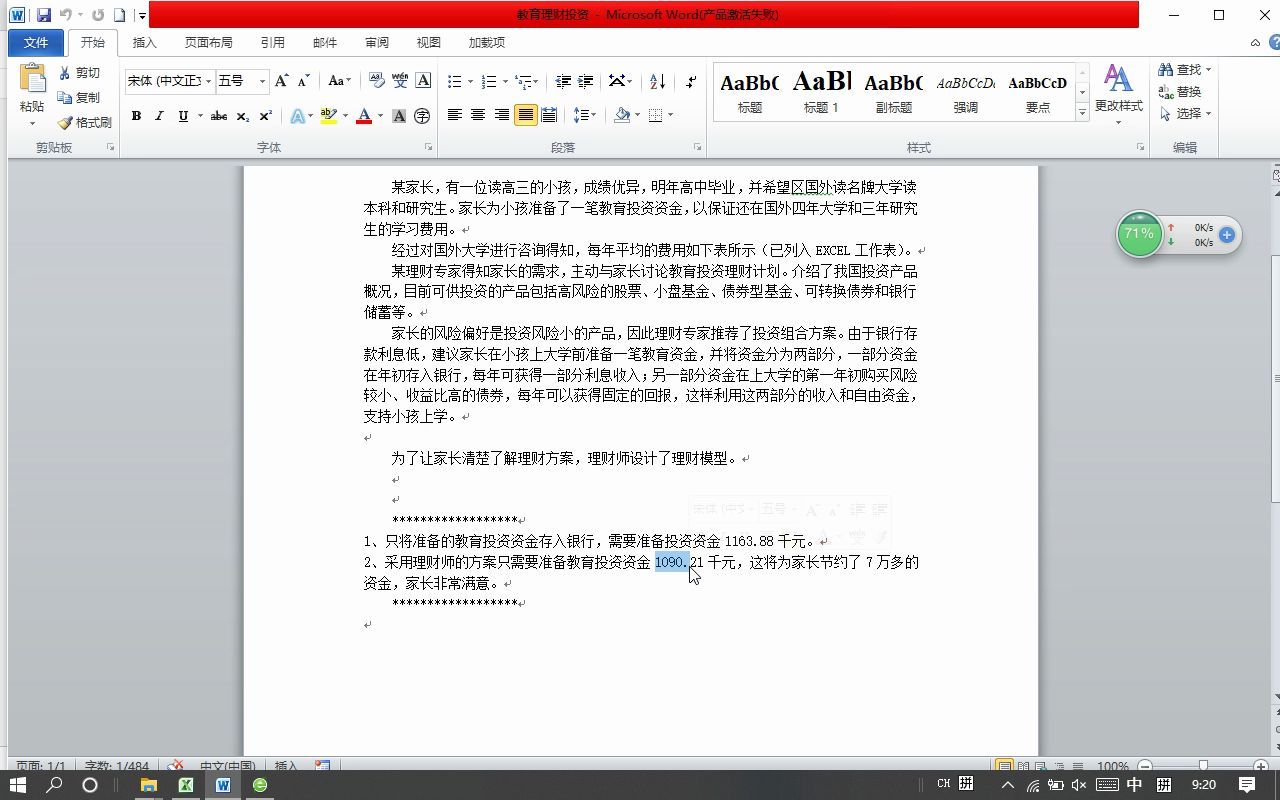1280x800 pixels.
Task: Click the Replace (替换) button
Action: pyautogui.click(x=1180, y=92)
